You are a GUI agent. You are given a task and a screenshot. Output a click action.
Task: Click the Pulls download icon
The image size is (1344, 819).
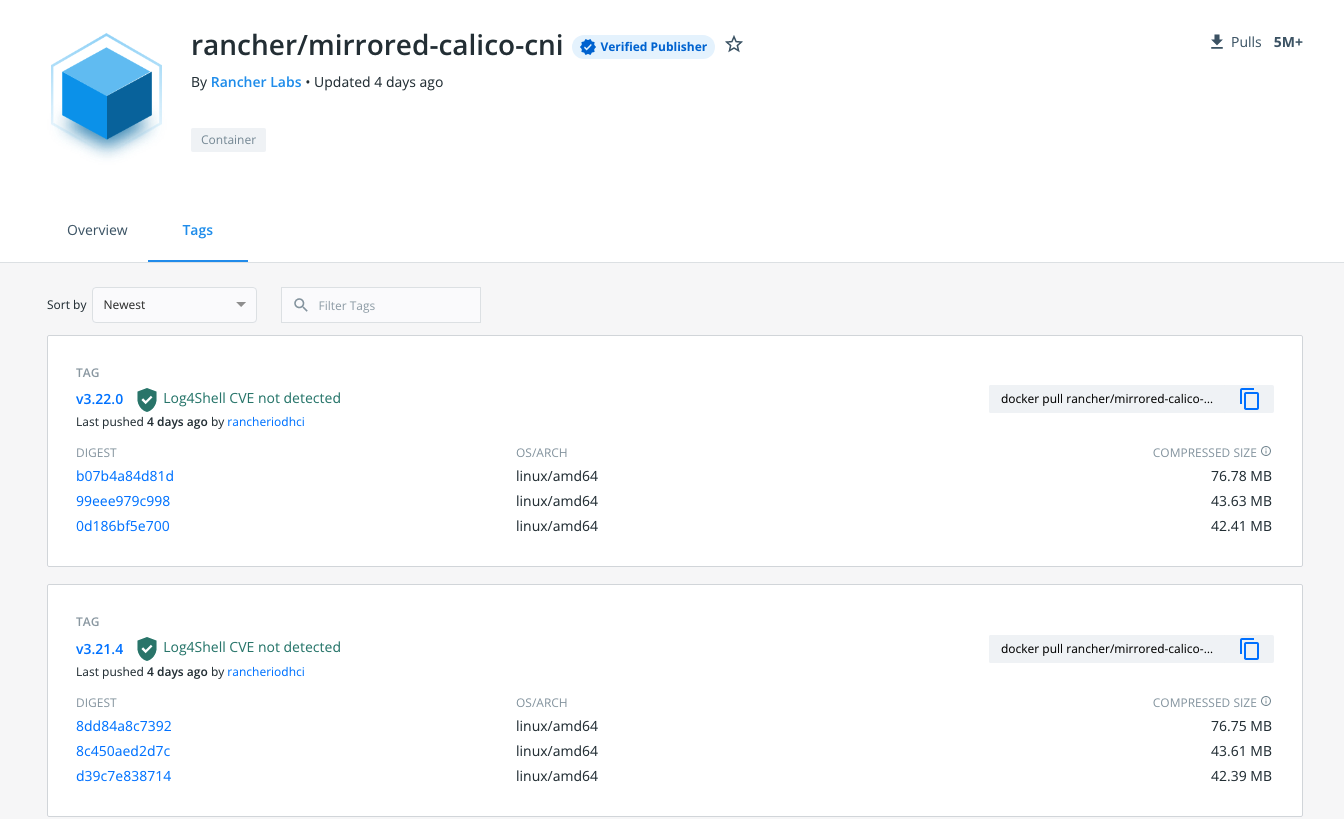tap(1216, 41)
